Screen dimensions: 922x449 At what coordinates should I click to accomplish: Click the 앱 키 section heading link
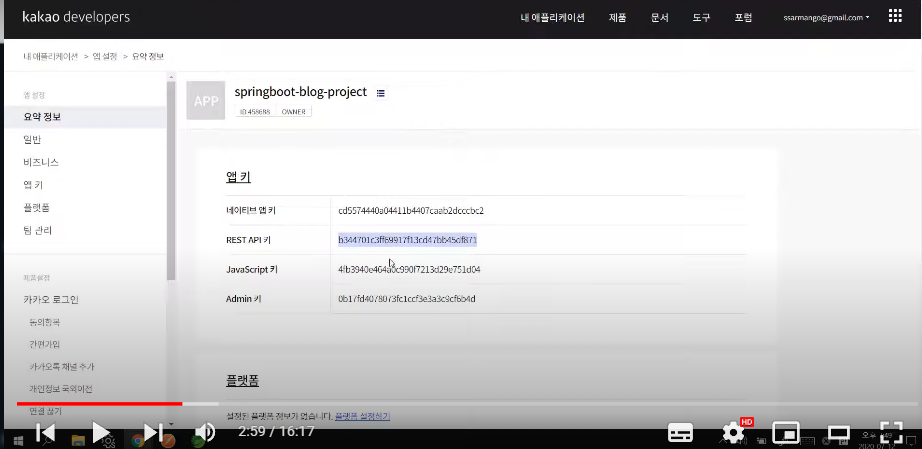point(238,177)
